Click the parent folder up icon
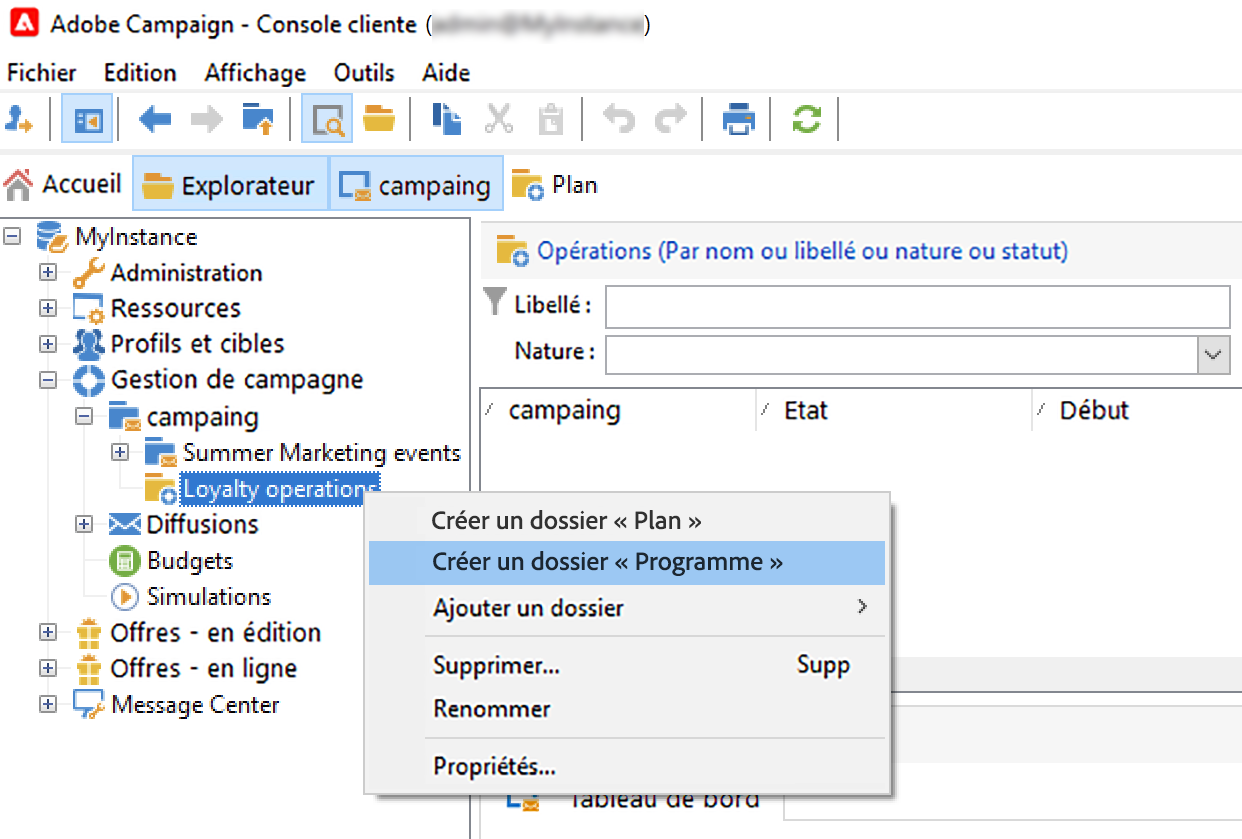The width and height of the screenshot is (1242, 839). (x=258, y=120)
